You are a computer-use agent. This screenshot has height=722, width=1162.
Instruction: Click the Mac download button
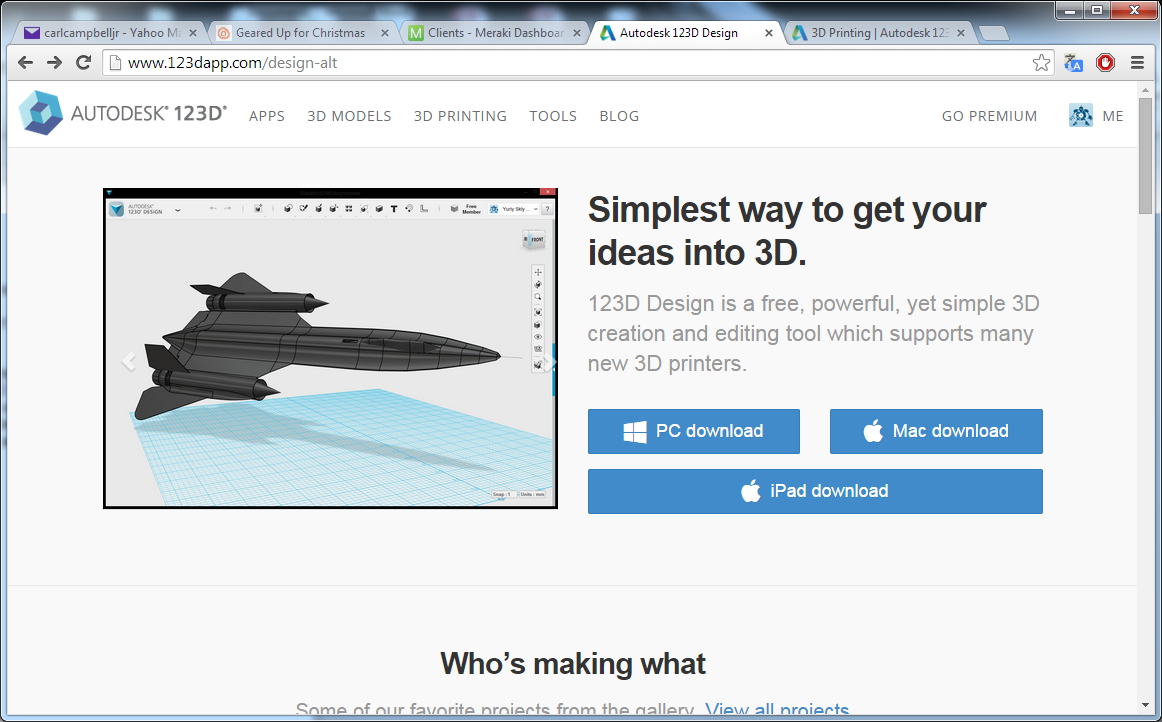[936, 431]
